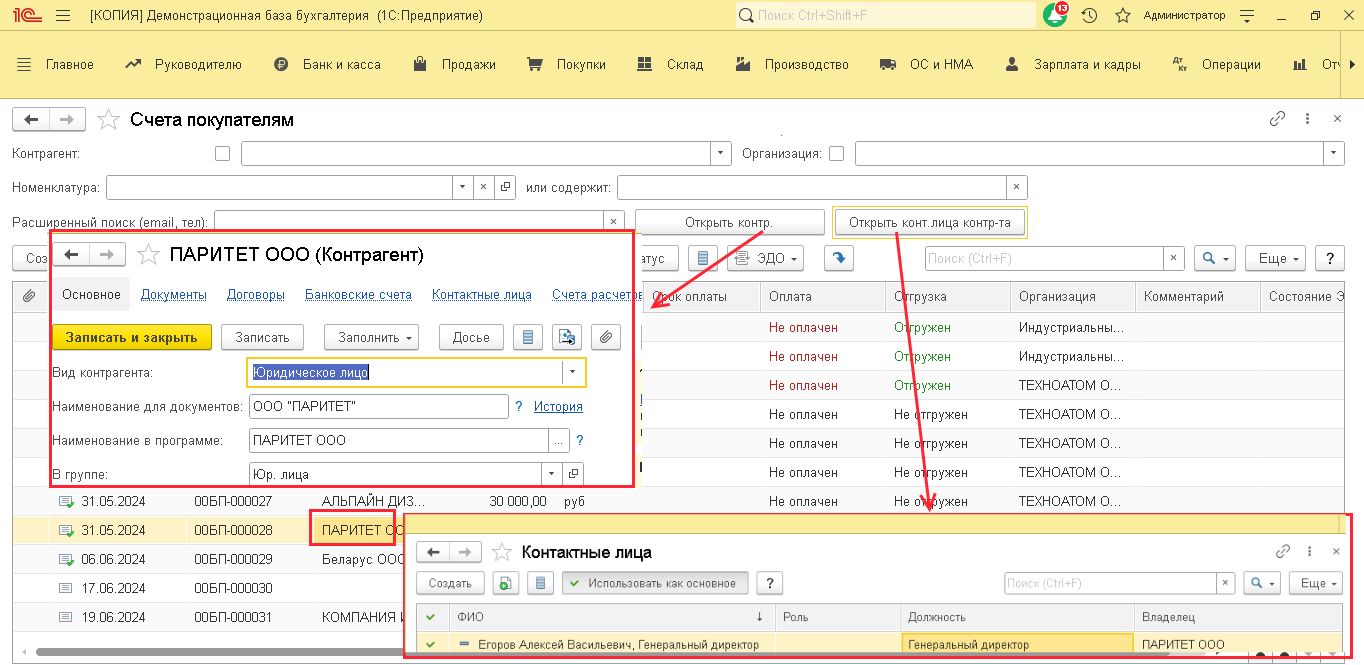Image resolution: width=1364 pixels, height=665 pixels.
Task: Open the Продажи section
Action: click(453, 64)
